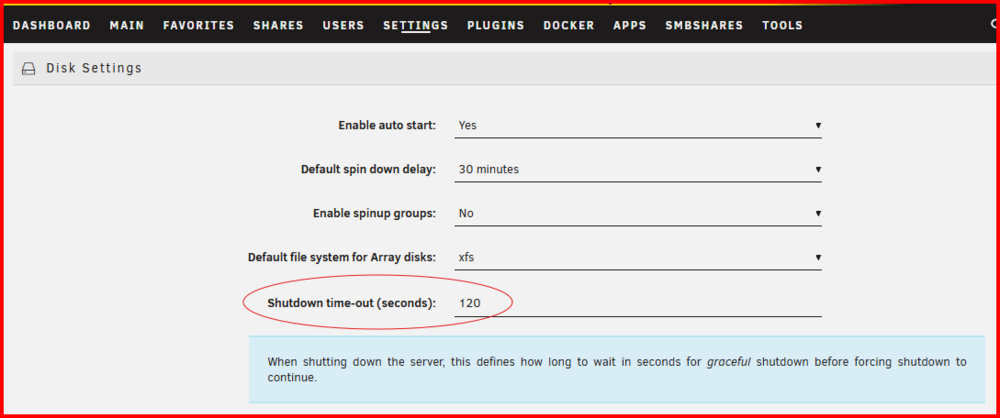Open Default file system for Array disks dropdown
Screen dimensions: 1000x418
point(638,258)
